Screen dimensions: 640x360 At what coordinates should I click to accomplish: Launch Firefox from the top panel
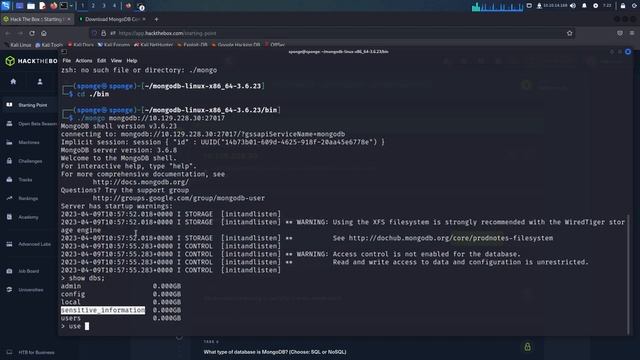(x=53, y=6)
